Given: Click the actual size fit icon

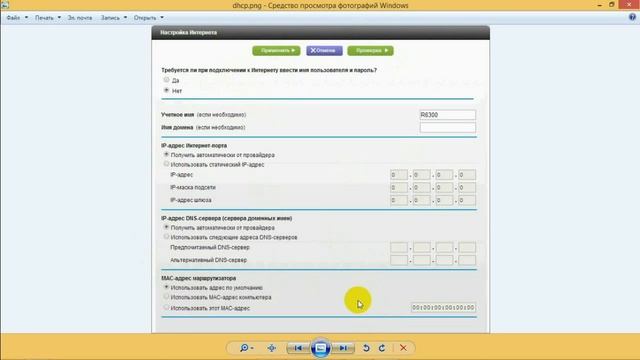Looking at the screenshot, I should (271, 348).
